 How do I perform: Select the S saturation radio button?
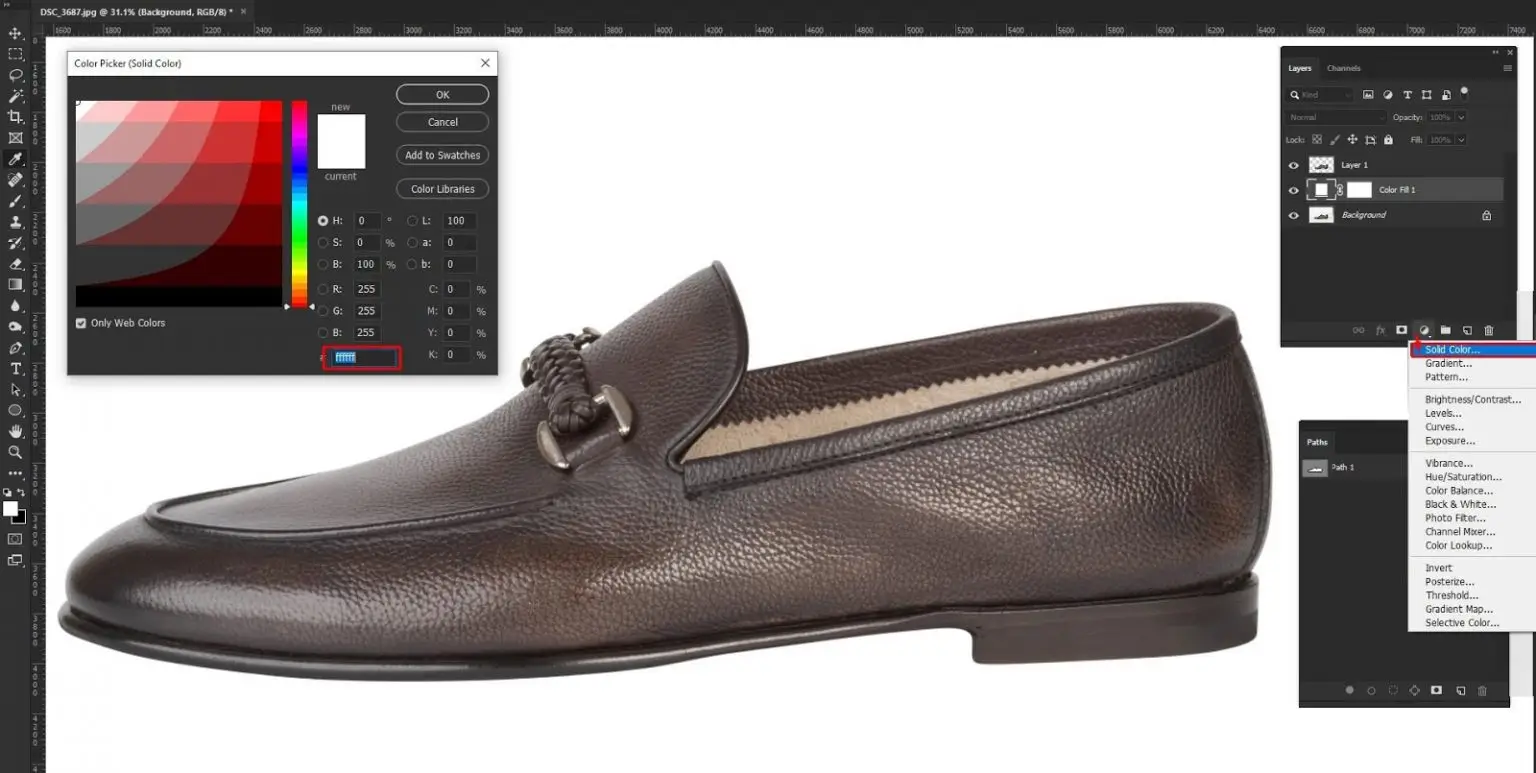tap(323, 243)
